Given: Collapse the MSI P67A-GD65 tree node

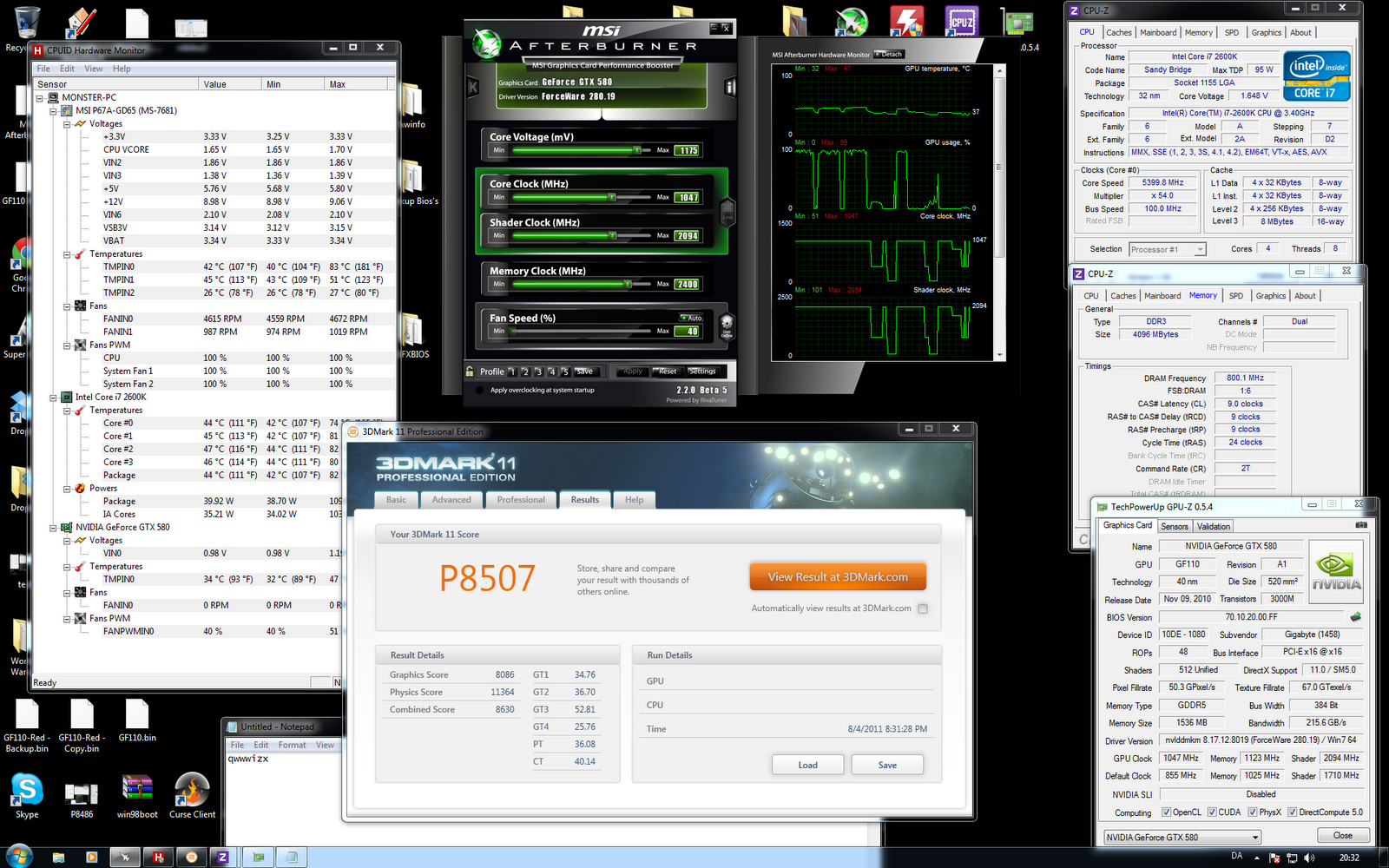Looking at the screenshot, I should (54, 111).
